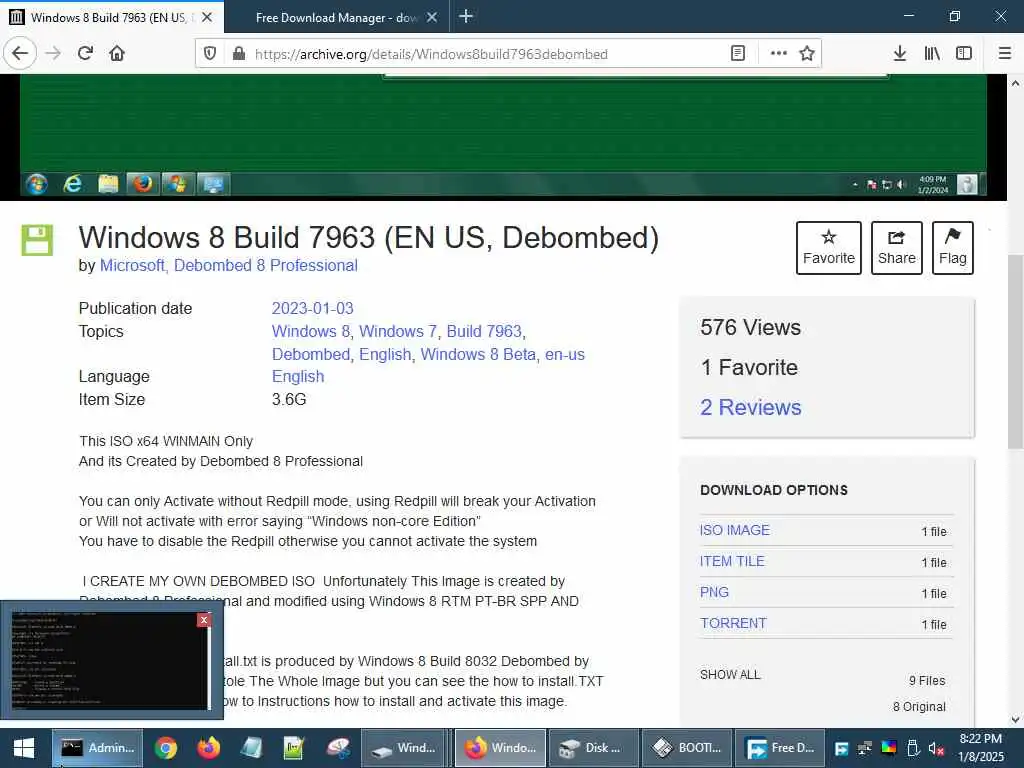The width and height of the screenshot is (1024, 768).
Task: Download the ITEM TILE file
Action: click(732, 562)
